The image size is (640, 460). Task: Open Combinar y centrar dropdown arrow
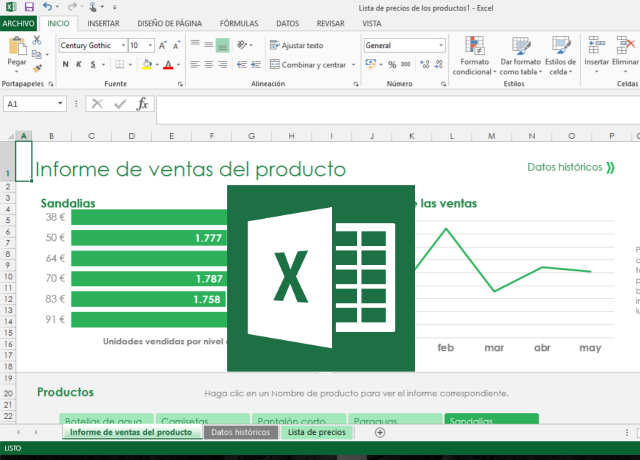[x=353, y=64]
